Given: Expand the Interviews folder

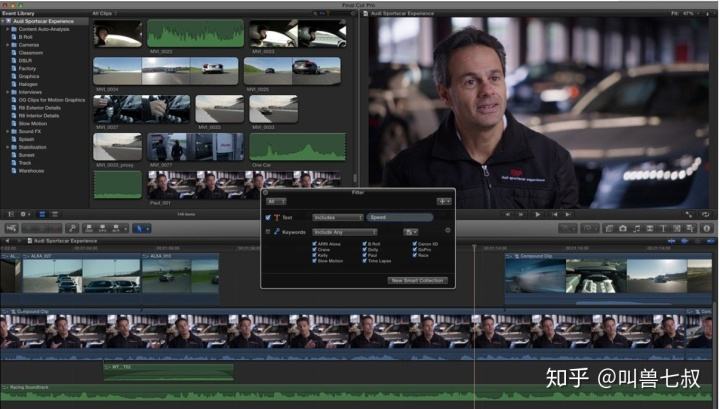Looking at the screenshot, I should click(x=7, y=92).
